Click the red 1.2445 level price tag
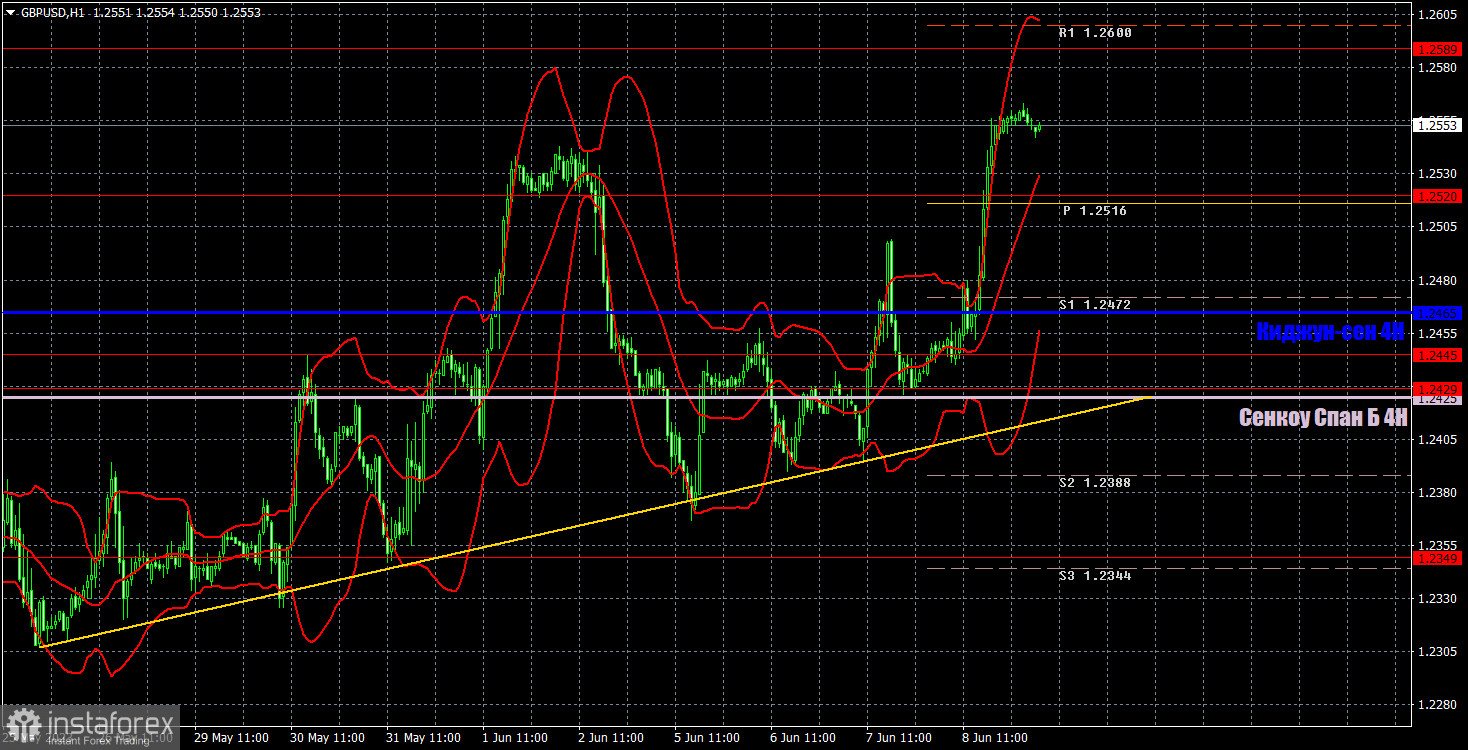 [x=1439, y=355]
